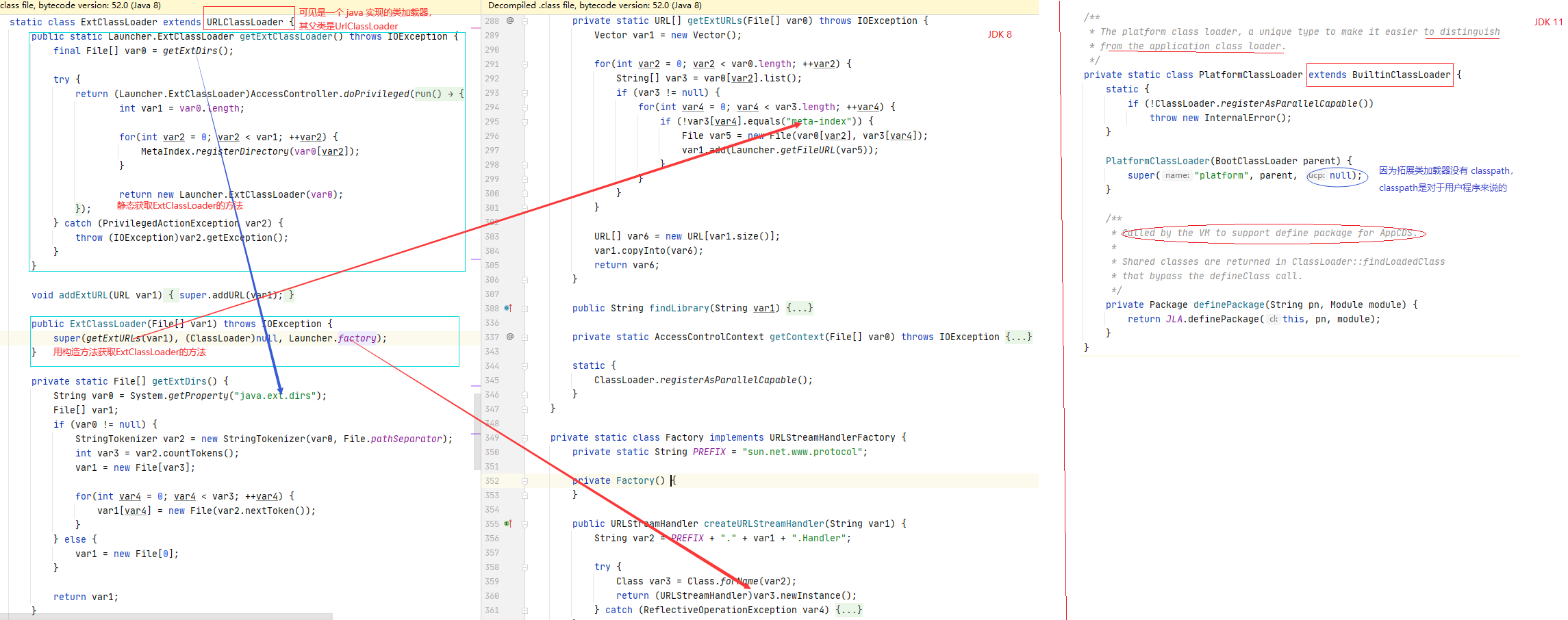Collapse the inner for loop fold on line 294
This screenshot has width=1568, height=620.
click(525, 107)
